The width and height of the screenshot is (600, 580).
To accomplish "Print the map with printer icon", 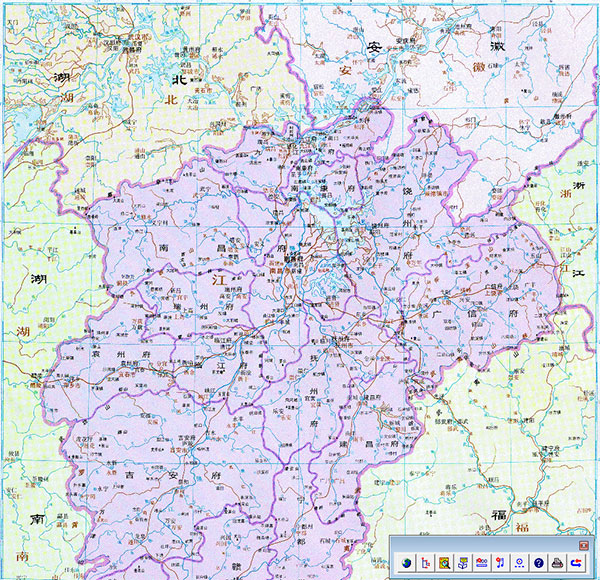I will point(557,562).
